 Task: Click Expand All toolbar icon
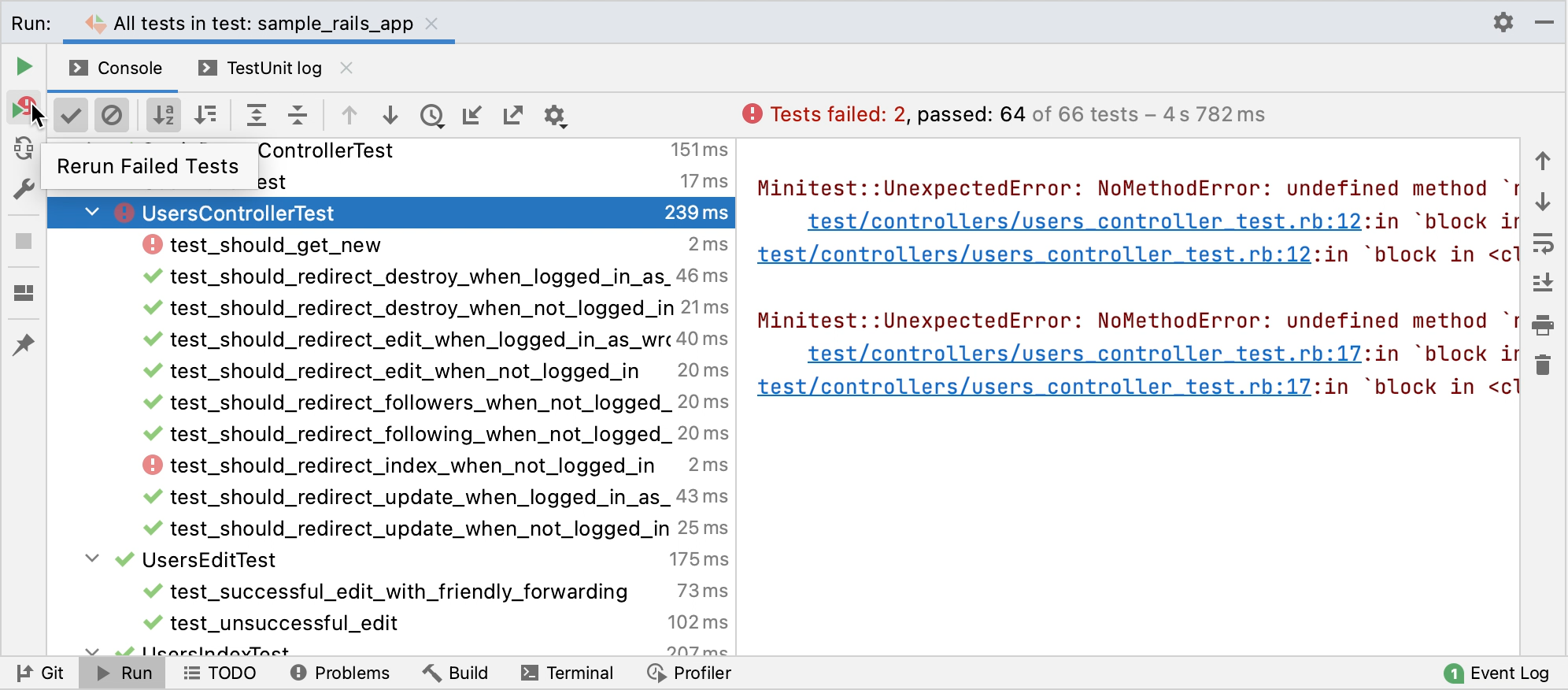click(x=257, y=116)
